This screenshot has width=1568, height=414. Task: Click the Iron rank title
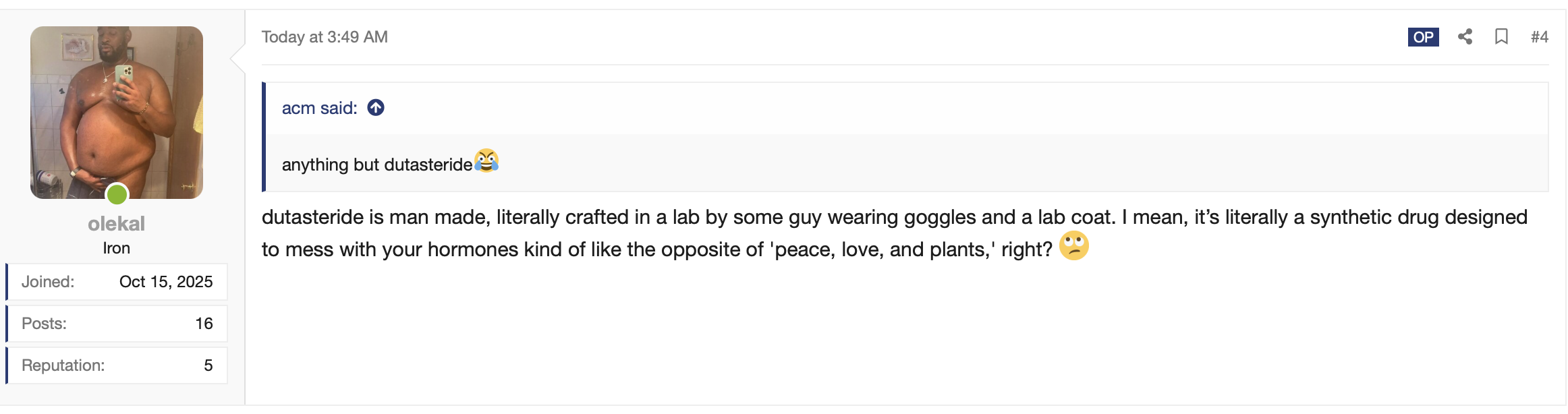click(117, 248)
